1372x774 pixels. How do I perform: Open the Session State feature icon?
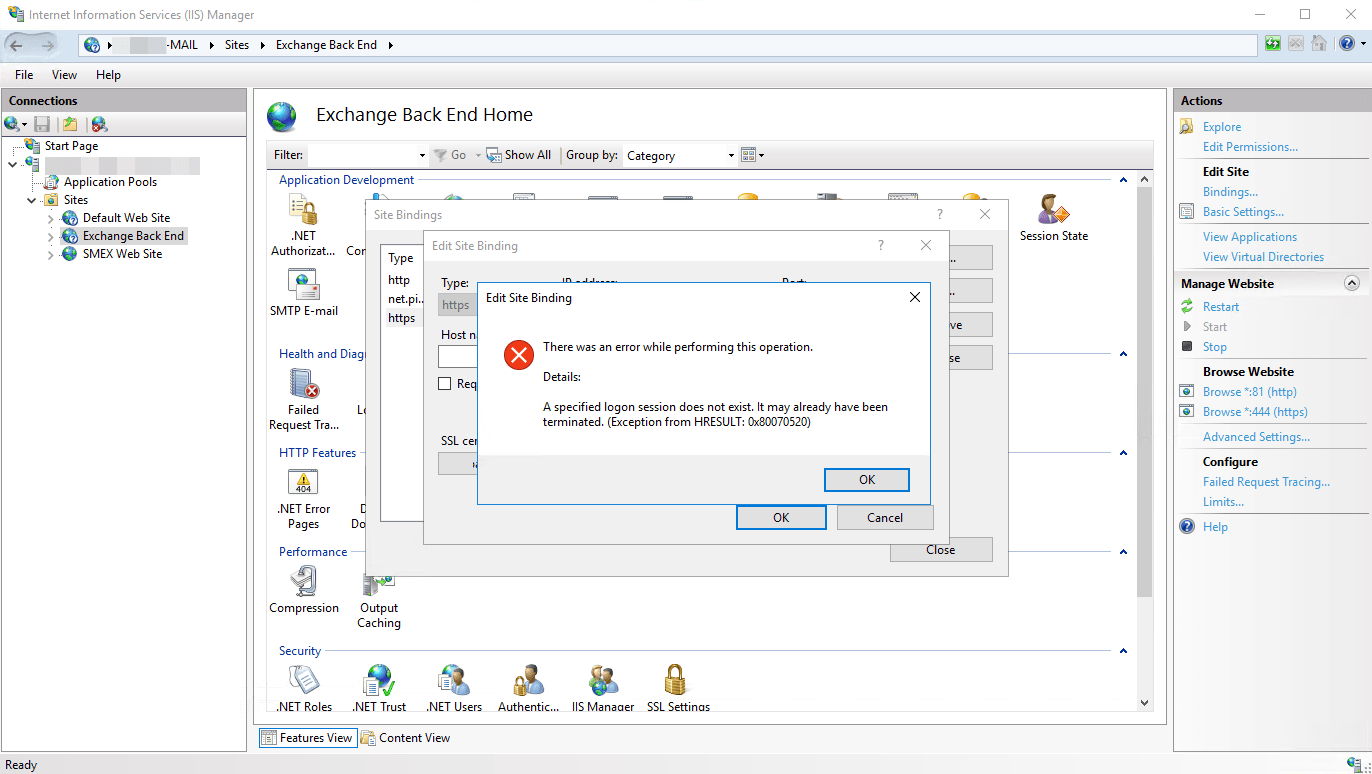coord(1053,211)
